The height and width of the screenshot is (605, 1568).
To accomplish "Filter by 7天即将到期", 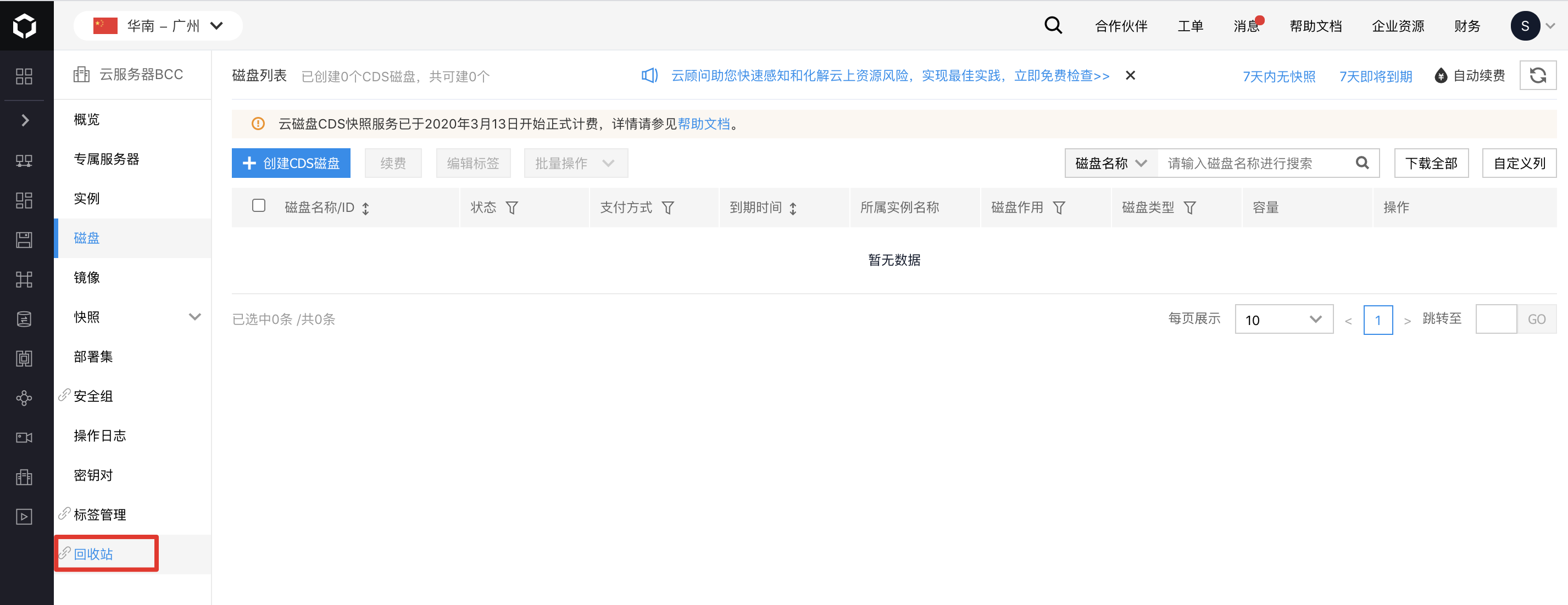I will tap(1376, 76).
